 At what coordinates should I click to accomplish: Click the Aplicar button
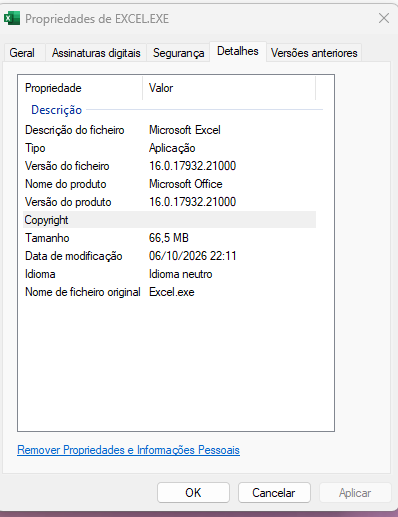[355, 493]
